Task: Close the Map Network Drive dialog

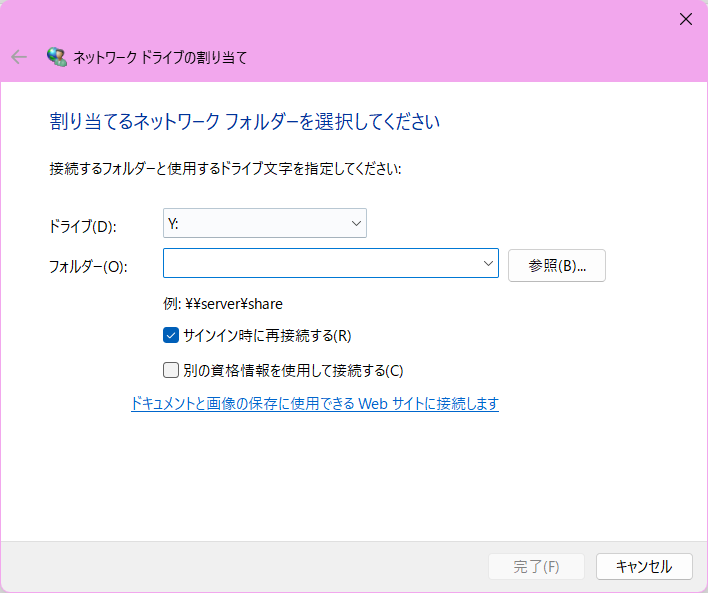Action: point(686,19)
